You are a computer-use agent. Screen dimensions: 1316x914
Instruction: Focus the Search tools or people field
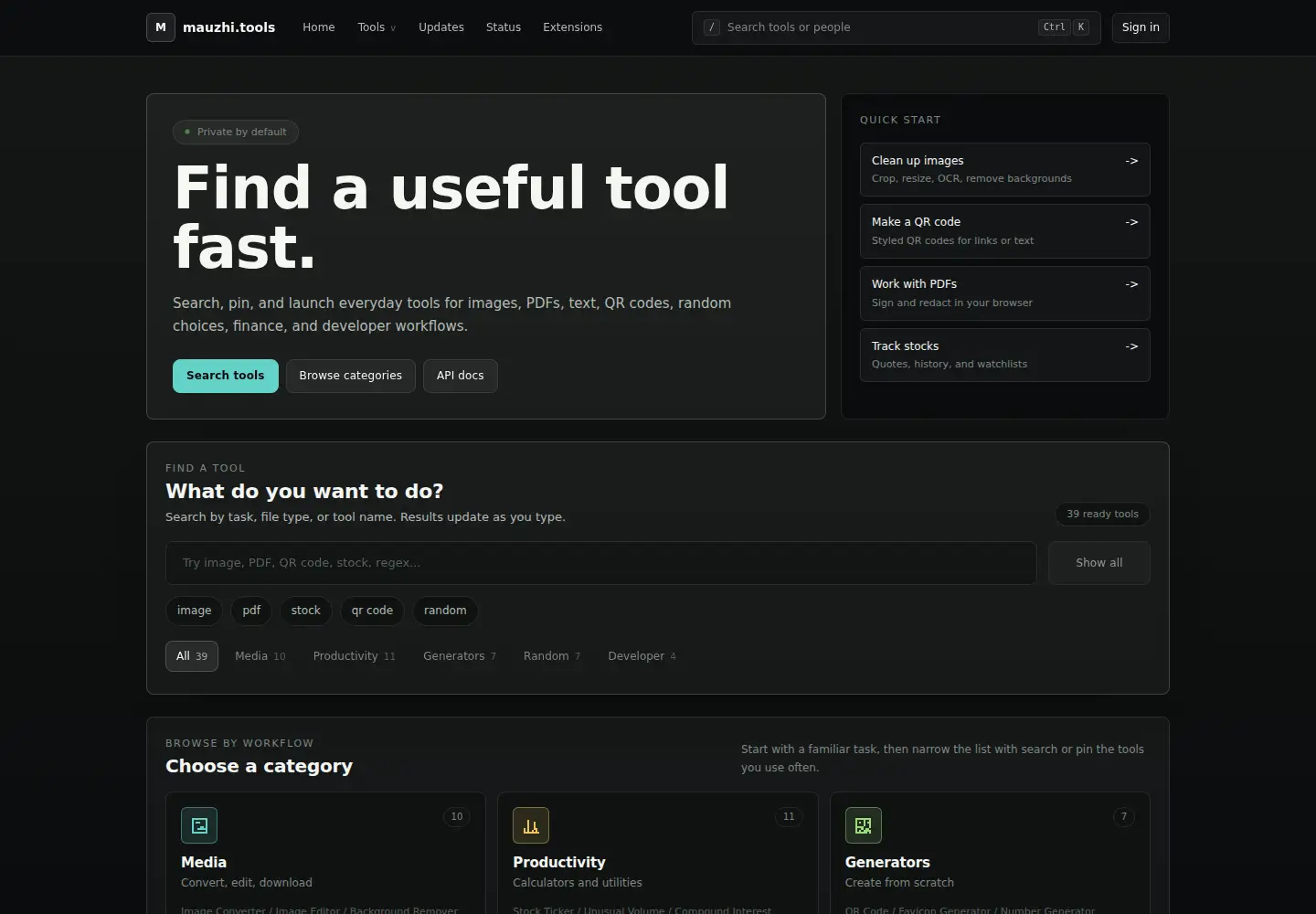pos(897,27)
